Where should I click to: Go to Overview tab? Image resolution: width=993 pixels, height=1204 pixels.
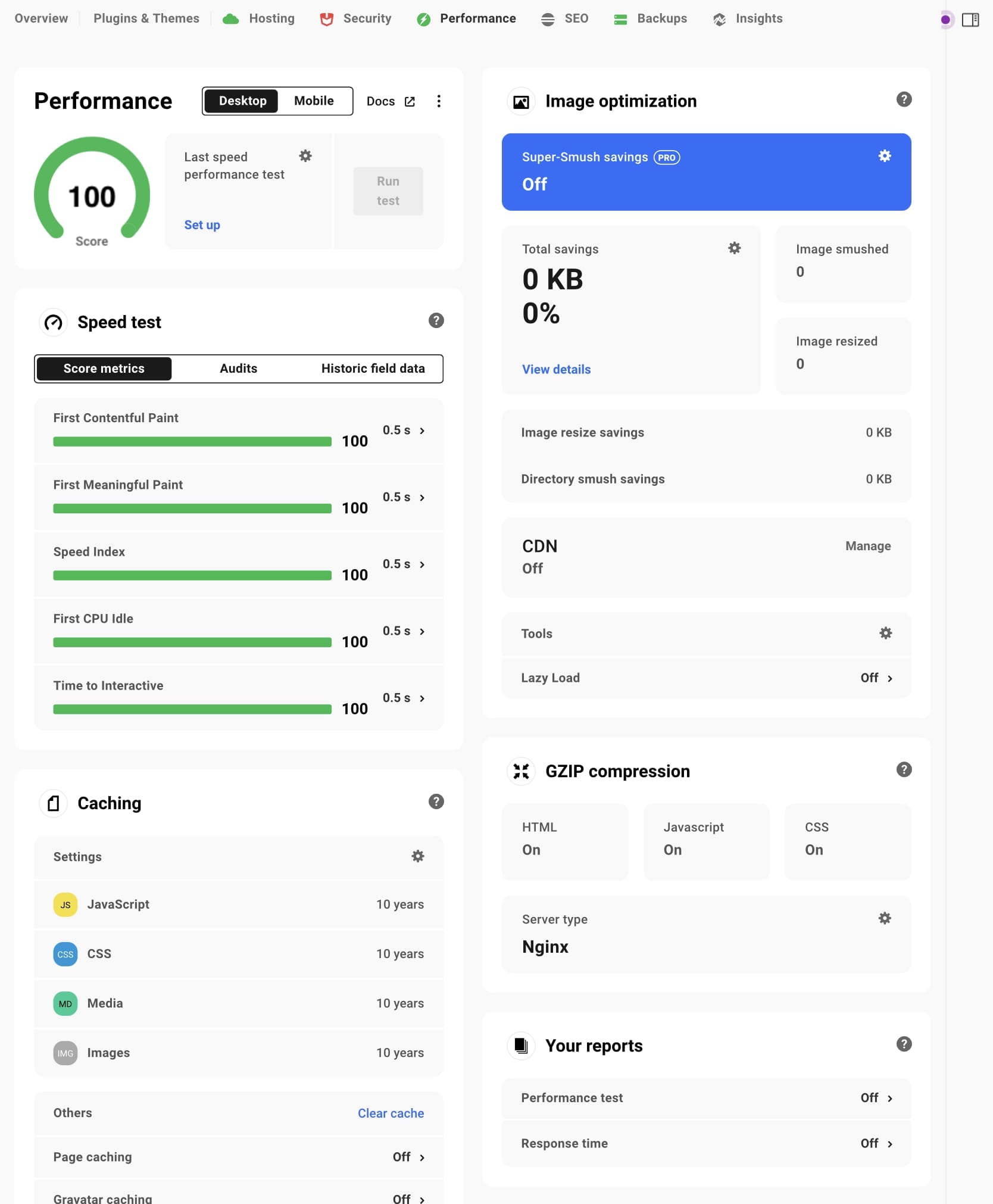pyautogui.click(x=41, y=18)
